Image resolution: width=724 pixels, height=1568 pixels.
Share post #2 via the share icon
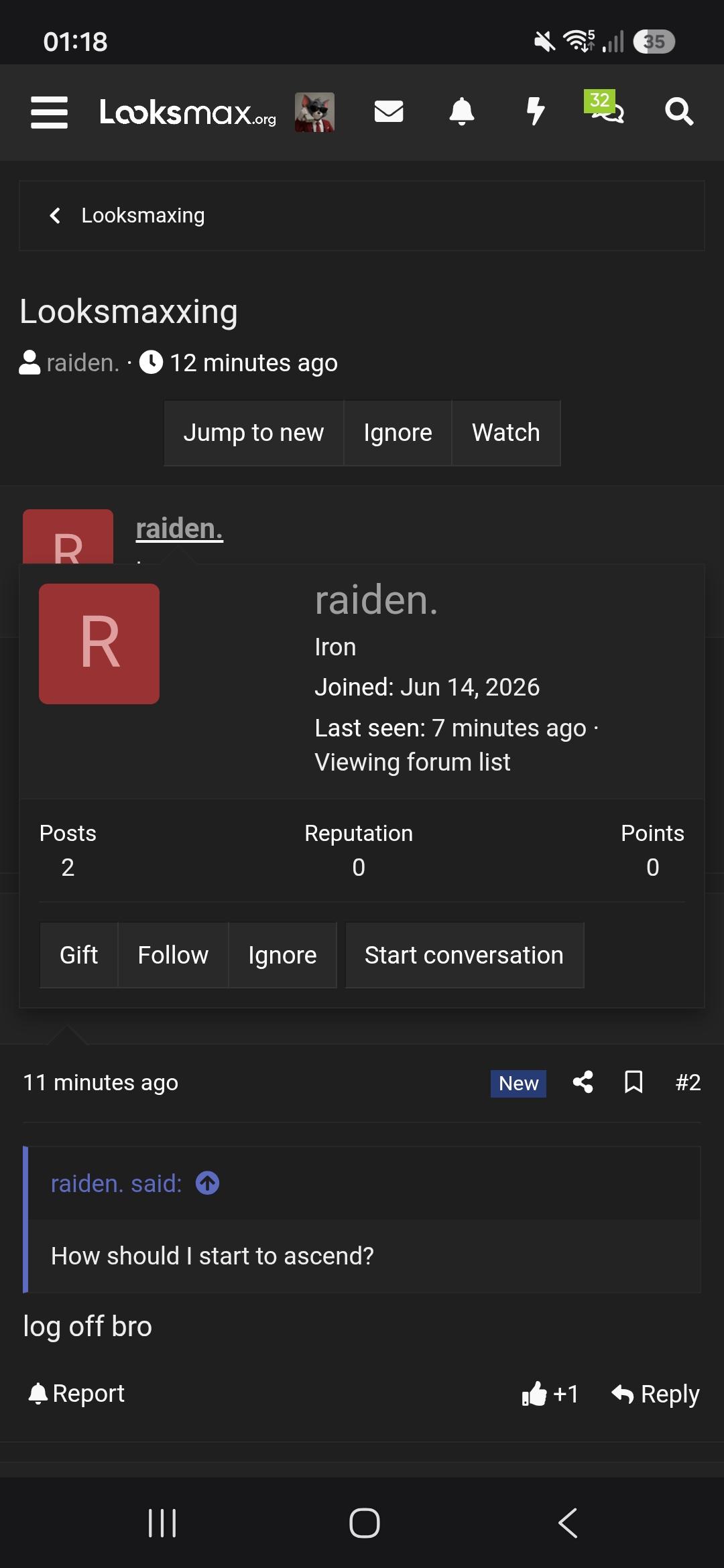pos(583,1082)
